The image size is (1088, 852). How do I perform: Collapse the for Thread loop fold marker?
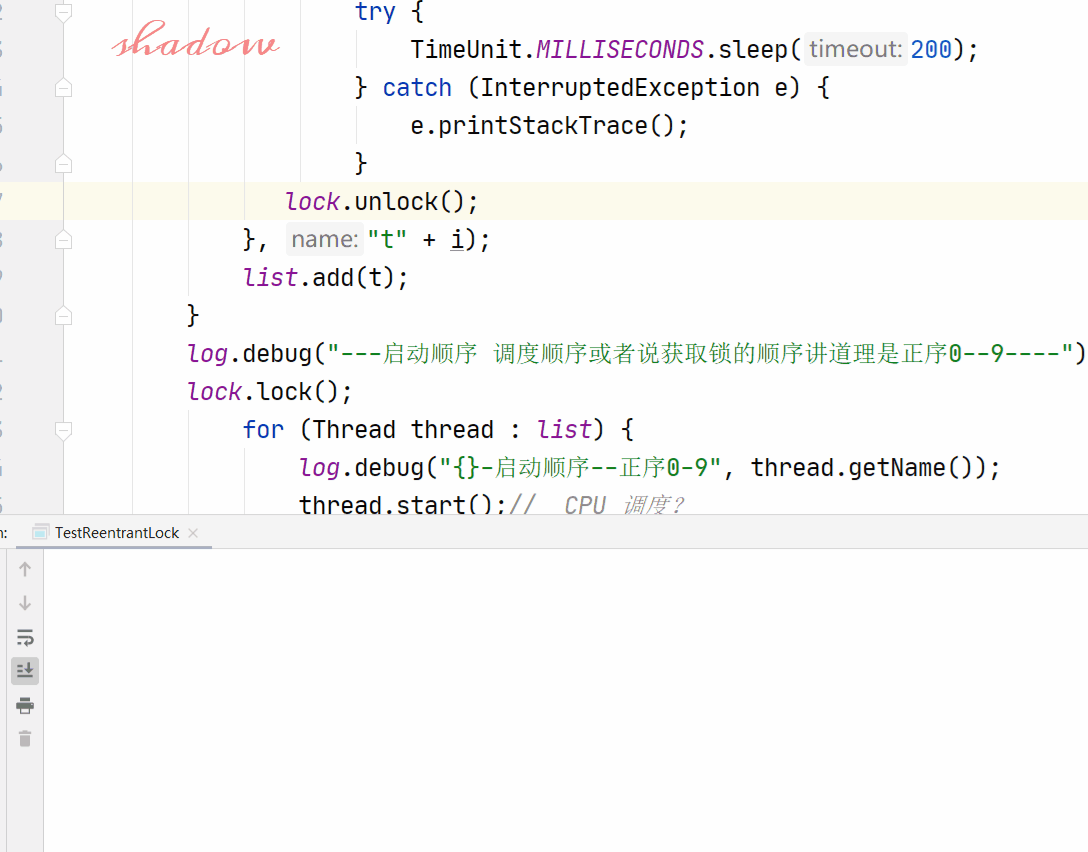coord(63,430)
